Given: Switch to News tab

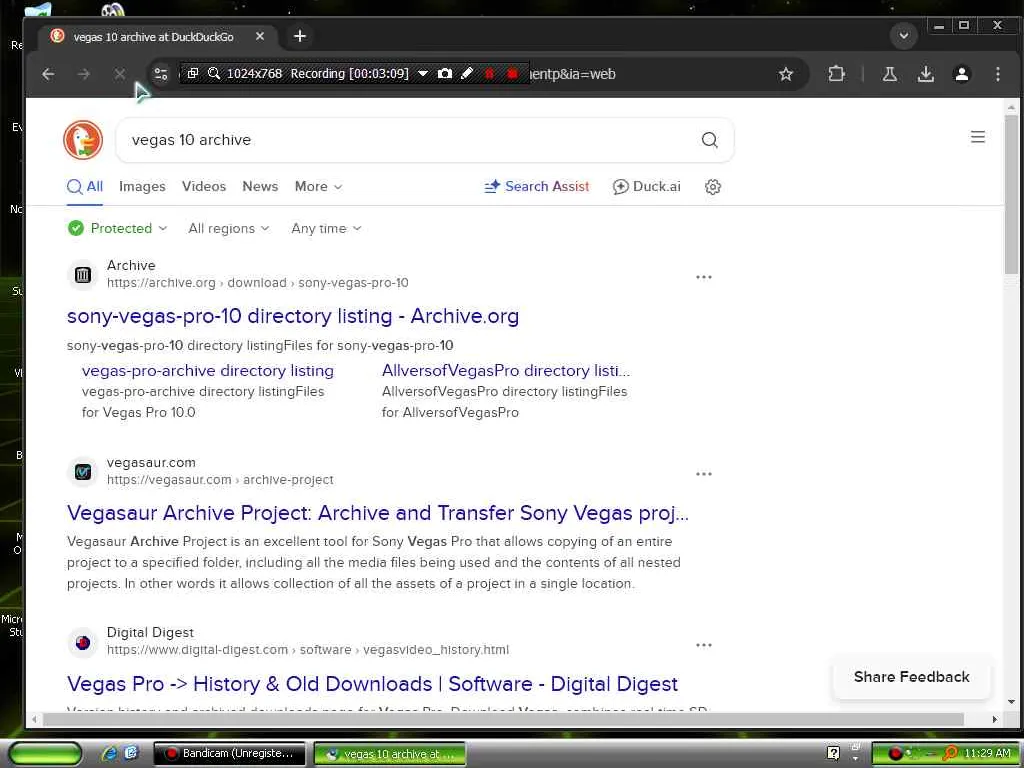Looking at the screenshot, I should pyautogui.click(x=260, y=186).
